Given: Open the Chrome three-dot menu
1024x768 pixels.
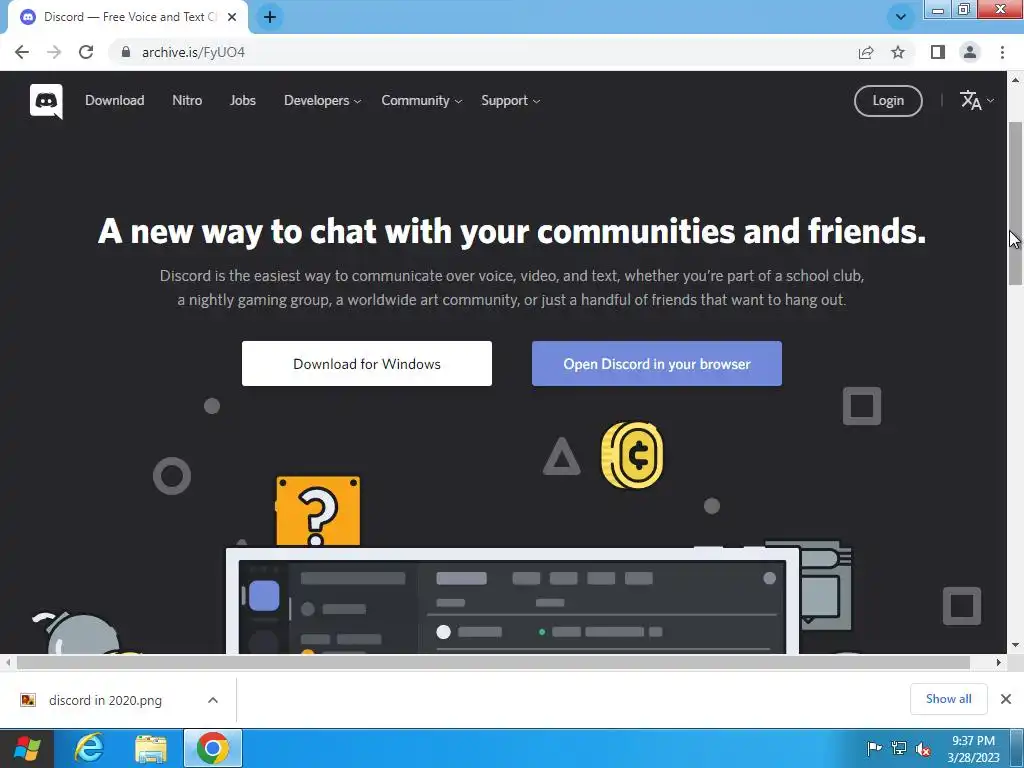Looking at the screenshot, I should [1002, 52].
